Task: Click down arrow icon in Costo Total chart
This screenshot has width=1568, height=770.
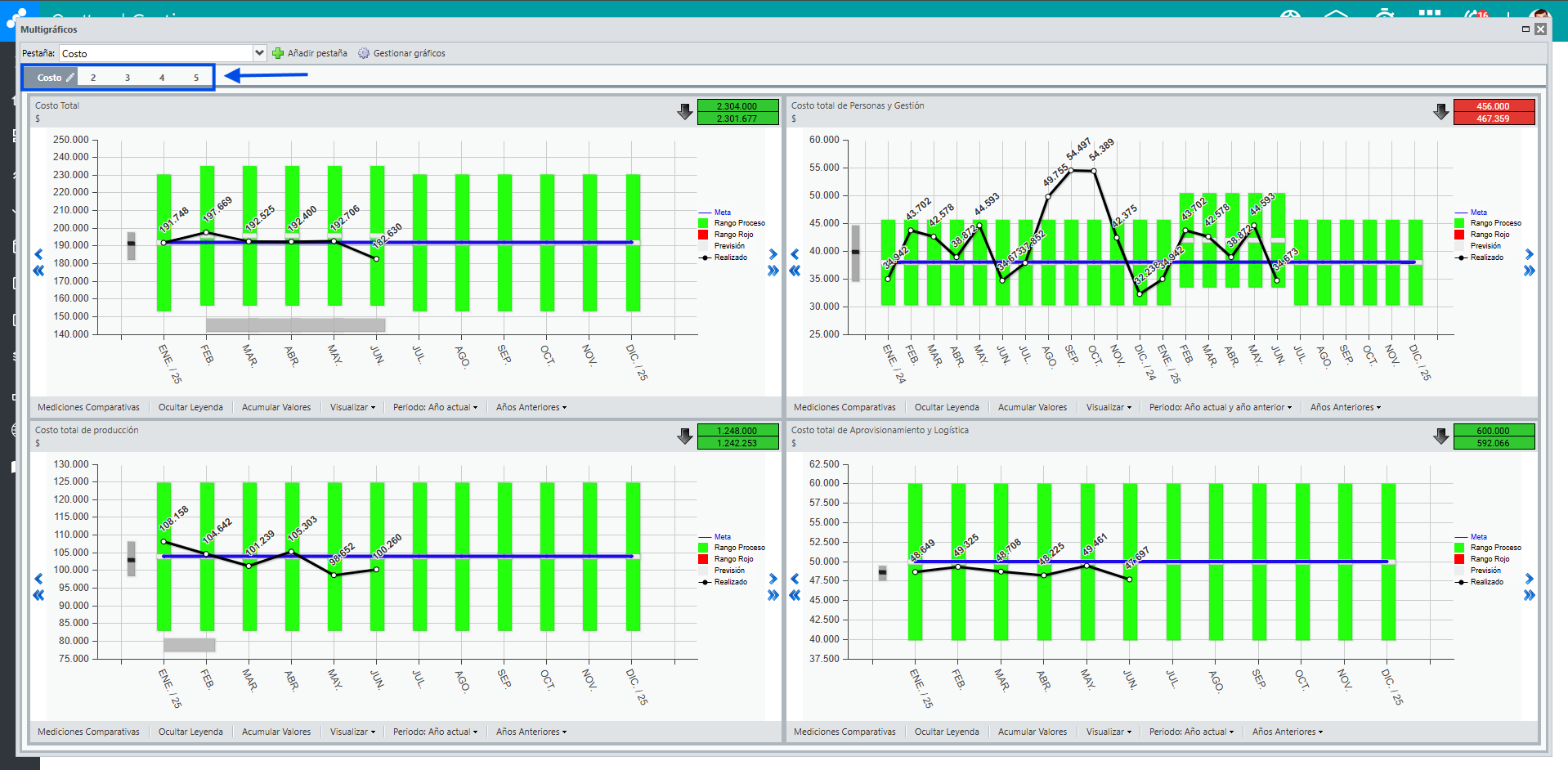Action: pyautogui.click(x=685, y=112)
